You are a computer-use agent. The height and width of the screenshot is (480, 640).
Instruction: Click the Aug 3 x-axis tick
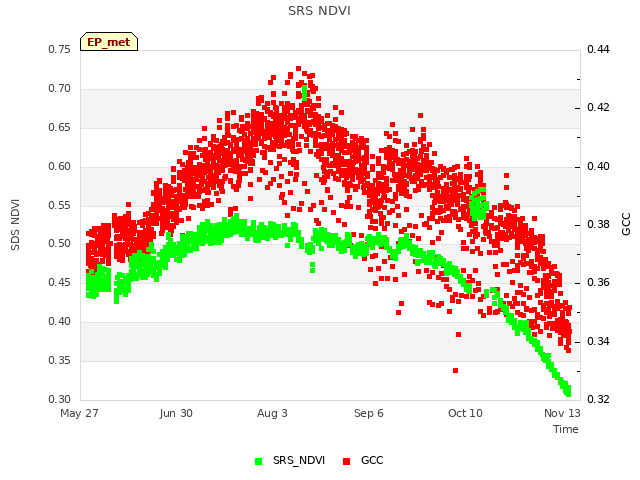(x=272, y=413)
